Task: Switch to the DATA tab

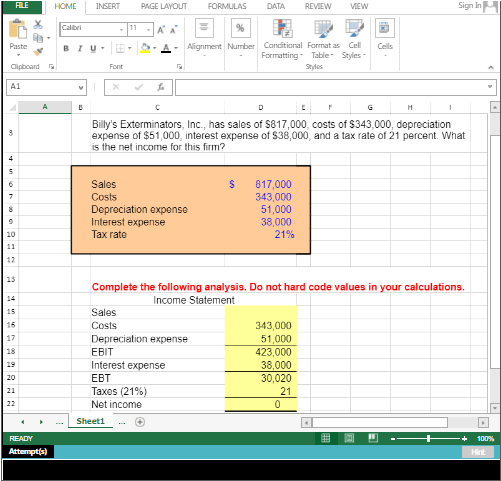Action: (276, 6)
